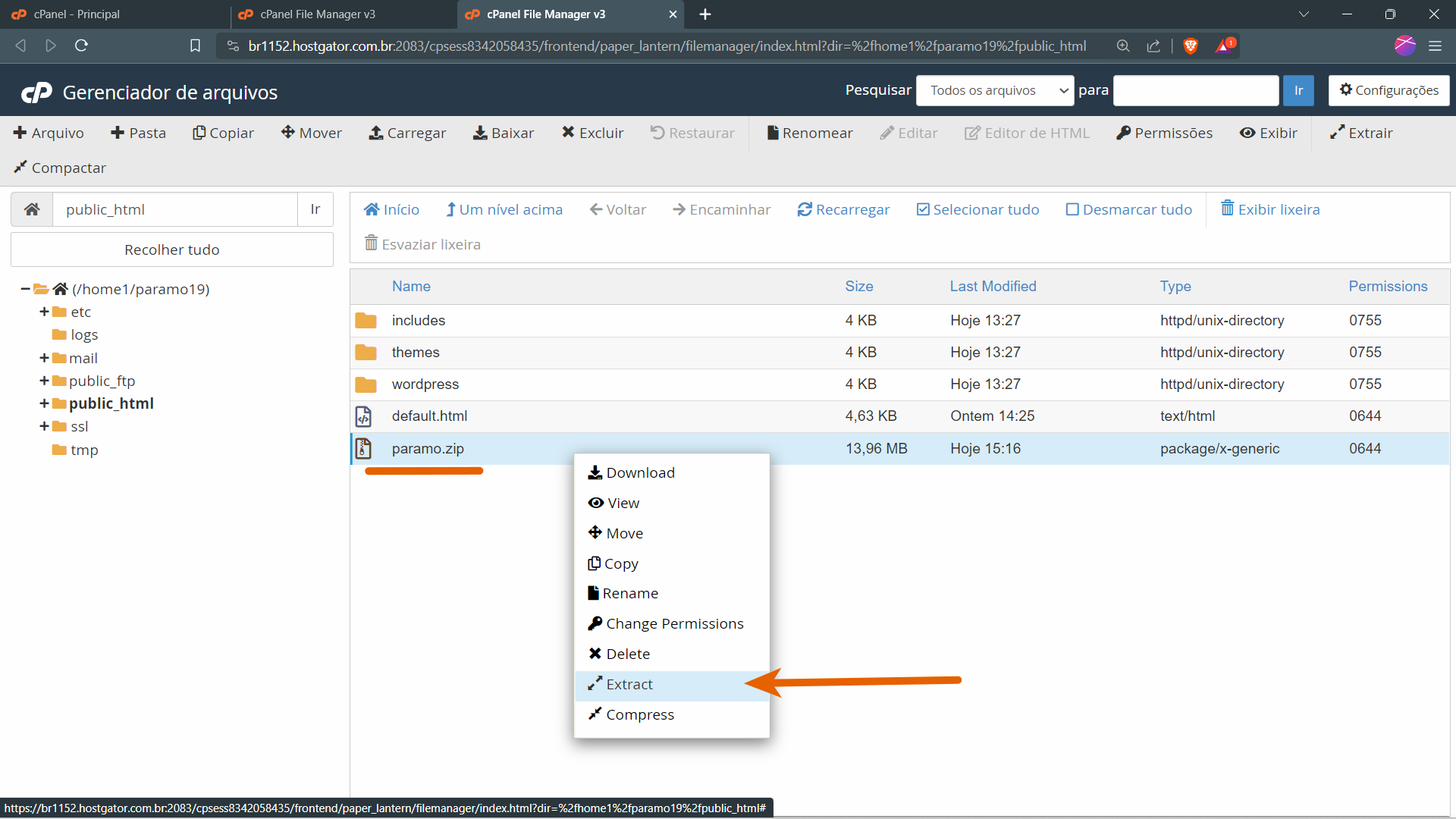Focus the search text field
The image size is (1456, 819).
pyautogui.click(x=1196, y=90)
